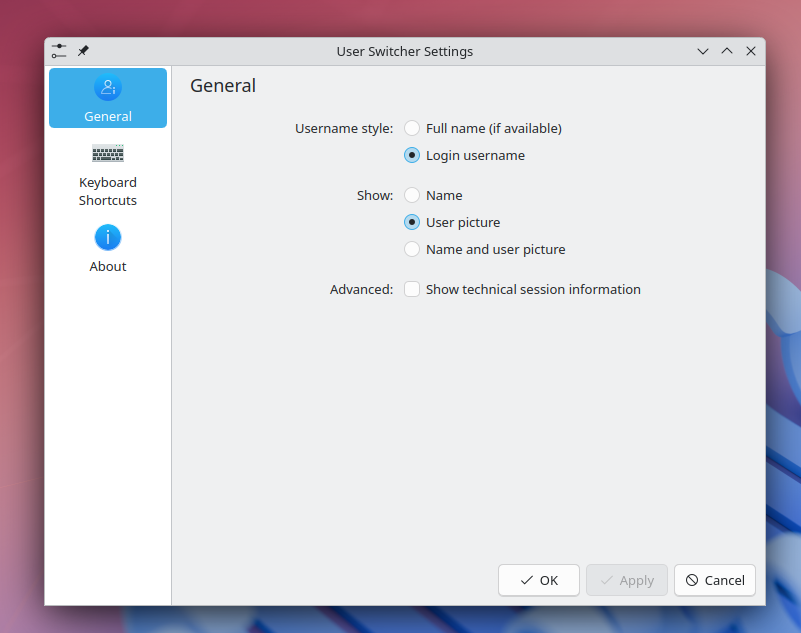This screenshot has height=633, width=801.
Task: Close the User Switcher Settings window
Action: click(x=751, y=51)
